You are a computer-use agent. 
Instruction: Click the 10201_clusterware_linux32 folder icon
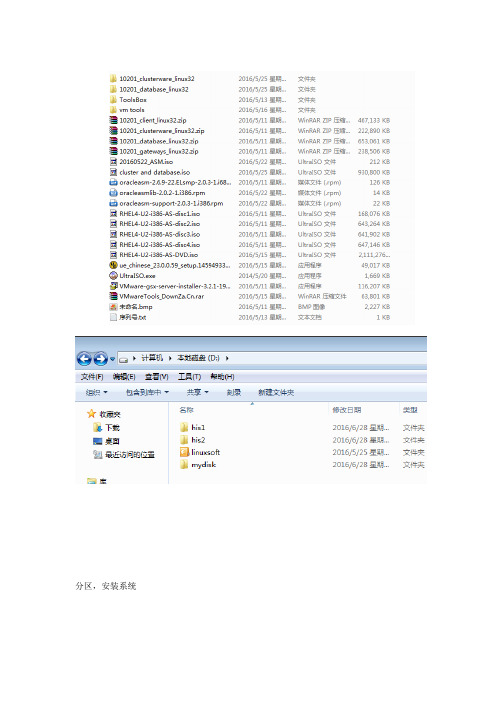[113, 79]
